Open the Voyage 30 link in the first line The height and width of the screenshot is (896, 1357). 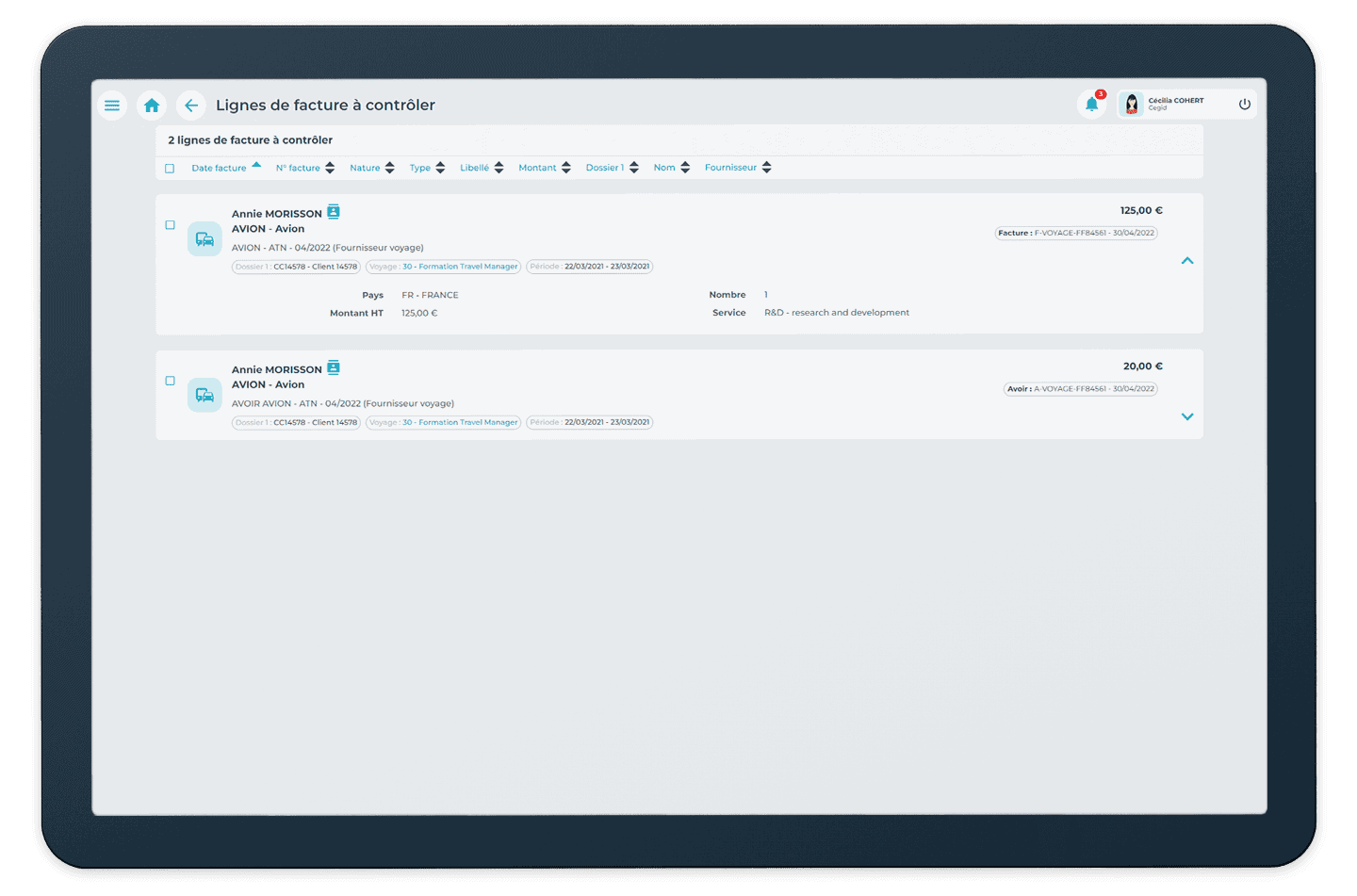tap(459, 267)
